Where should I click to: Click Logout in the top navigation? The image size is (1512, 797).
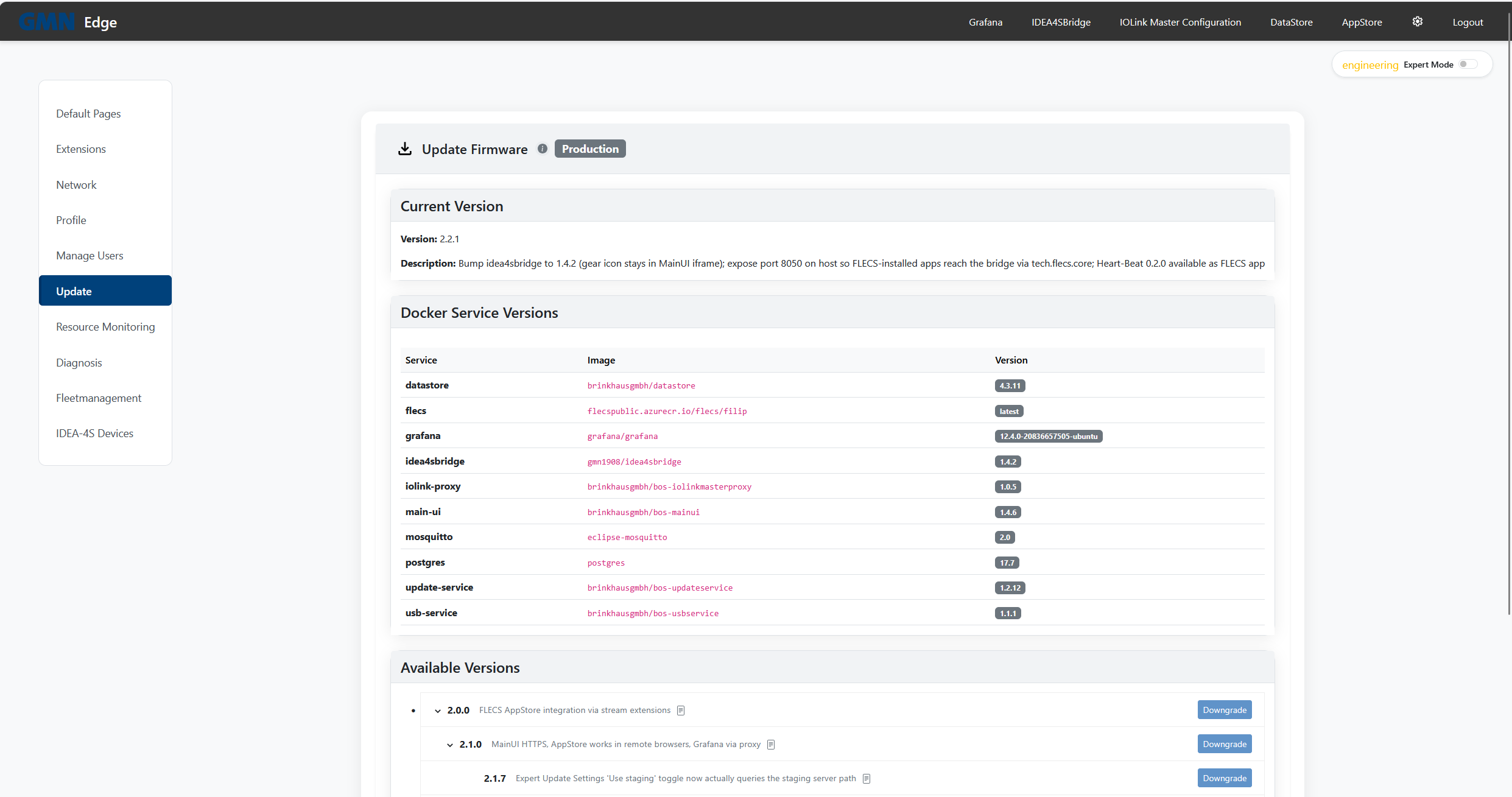[x=1468, y=22]
